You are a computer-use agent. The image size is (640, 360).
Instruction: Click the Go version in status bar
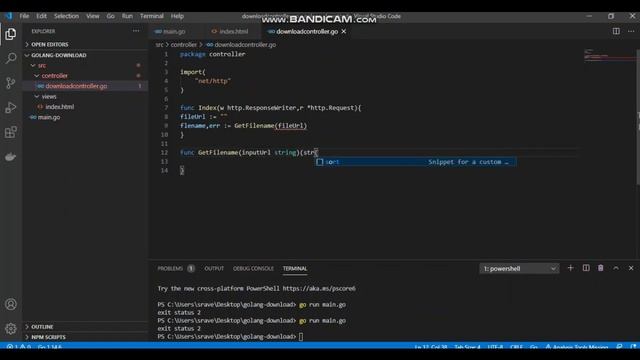click(50, 347)
